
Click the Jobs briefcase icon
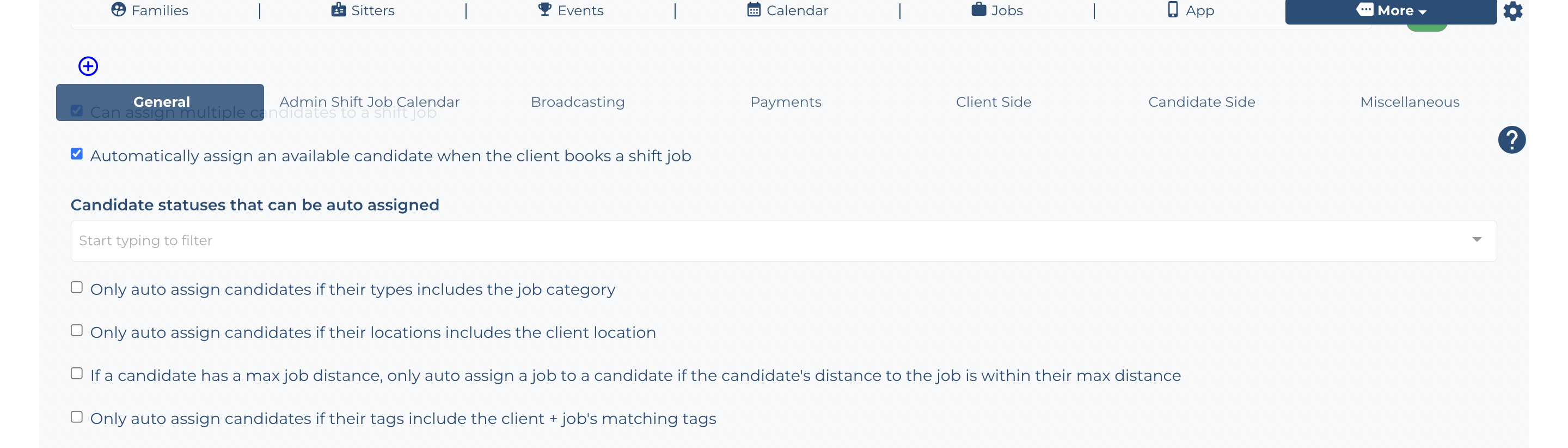point(979,10)
